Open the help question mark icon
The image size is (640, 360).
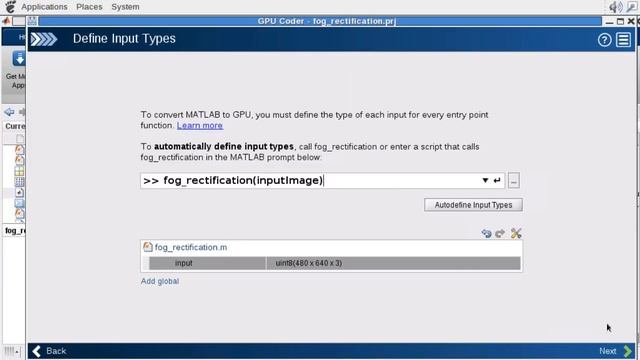(604, 40)
